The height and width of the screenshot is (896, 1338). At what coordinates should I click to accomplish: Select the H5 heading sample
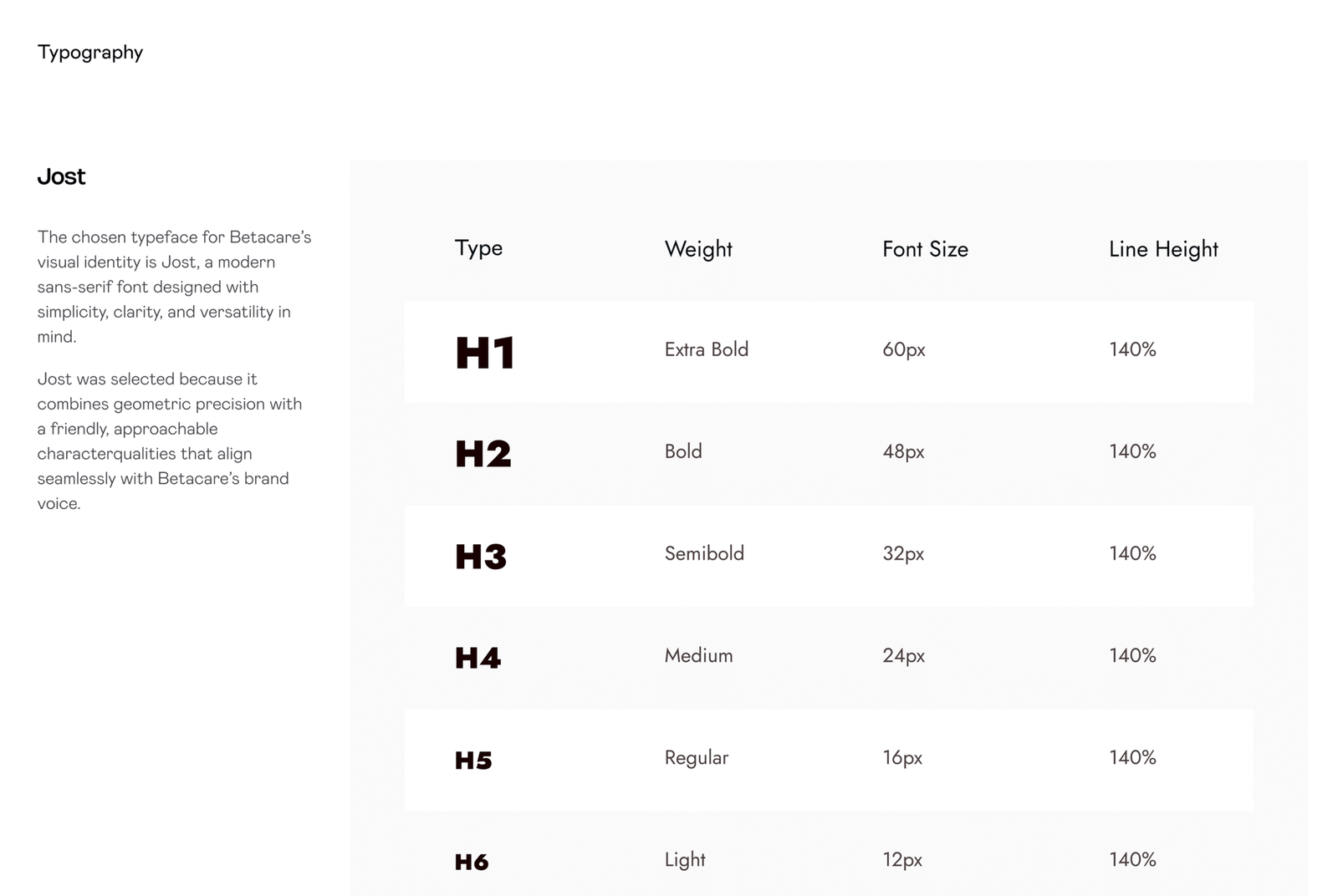tap(473, 761)
